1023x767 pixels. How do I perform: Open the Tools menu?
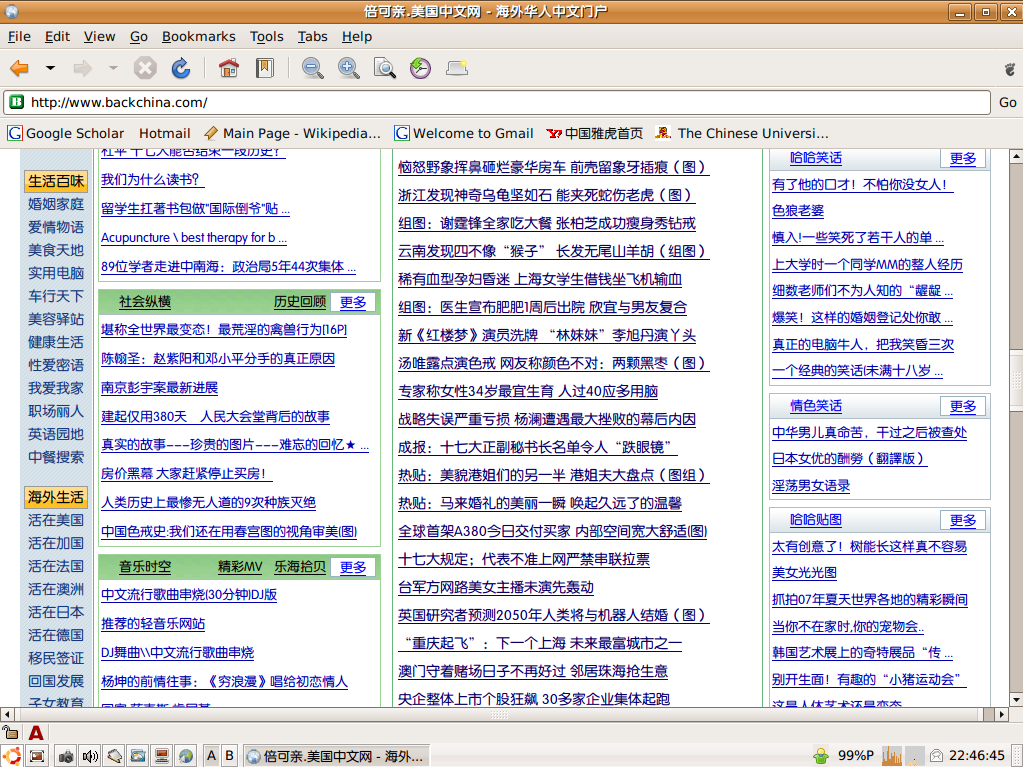point(266,37)
